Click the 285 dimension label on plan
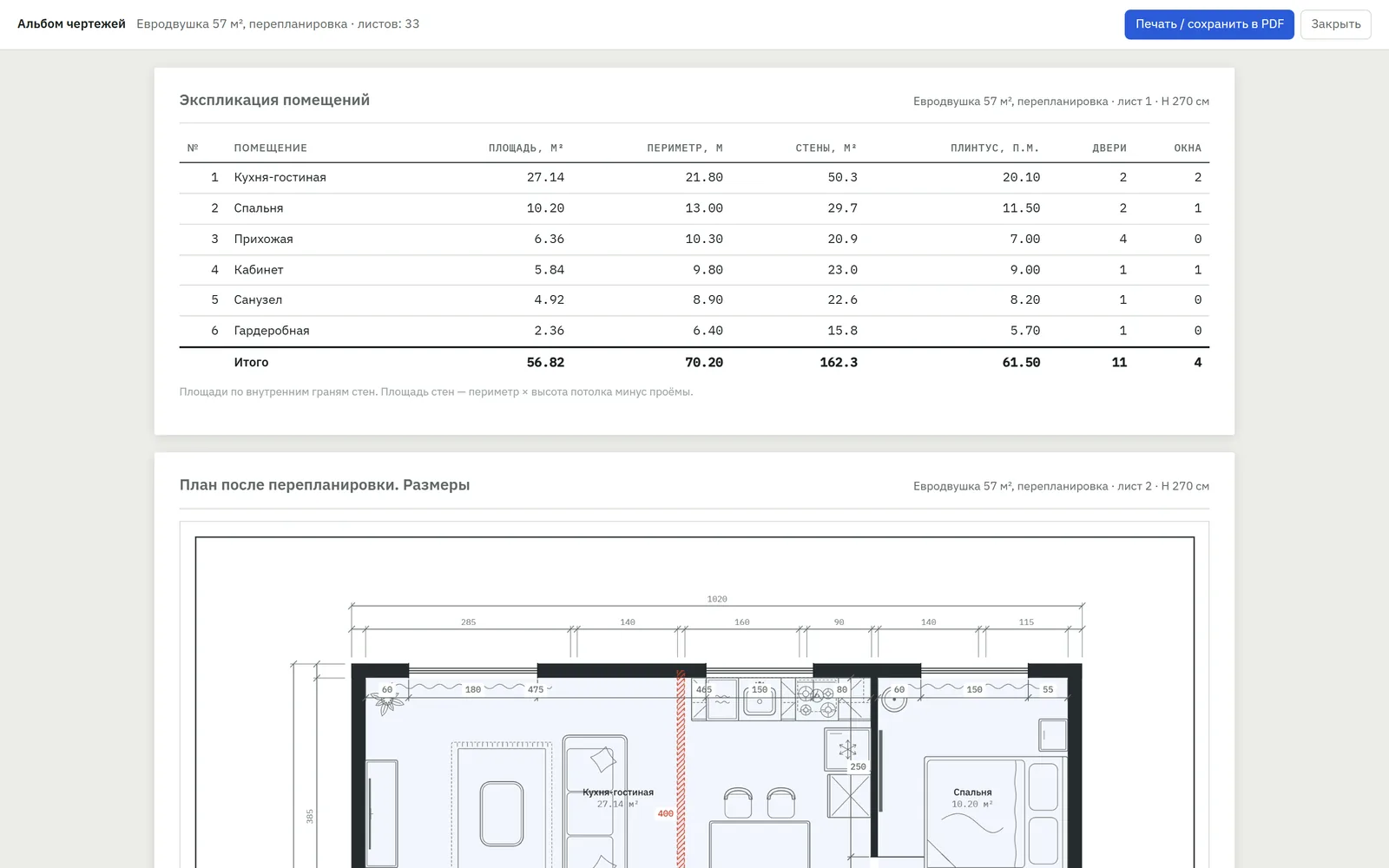The image size is (1389, 868). point(469,622)
